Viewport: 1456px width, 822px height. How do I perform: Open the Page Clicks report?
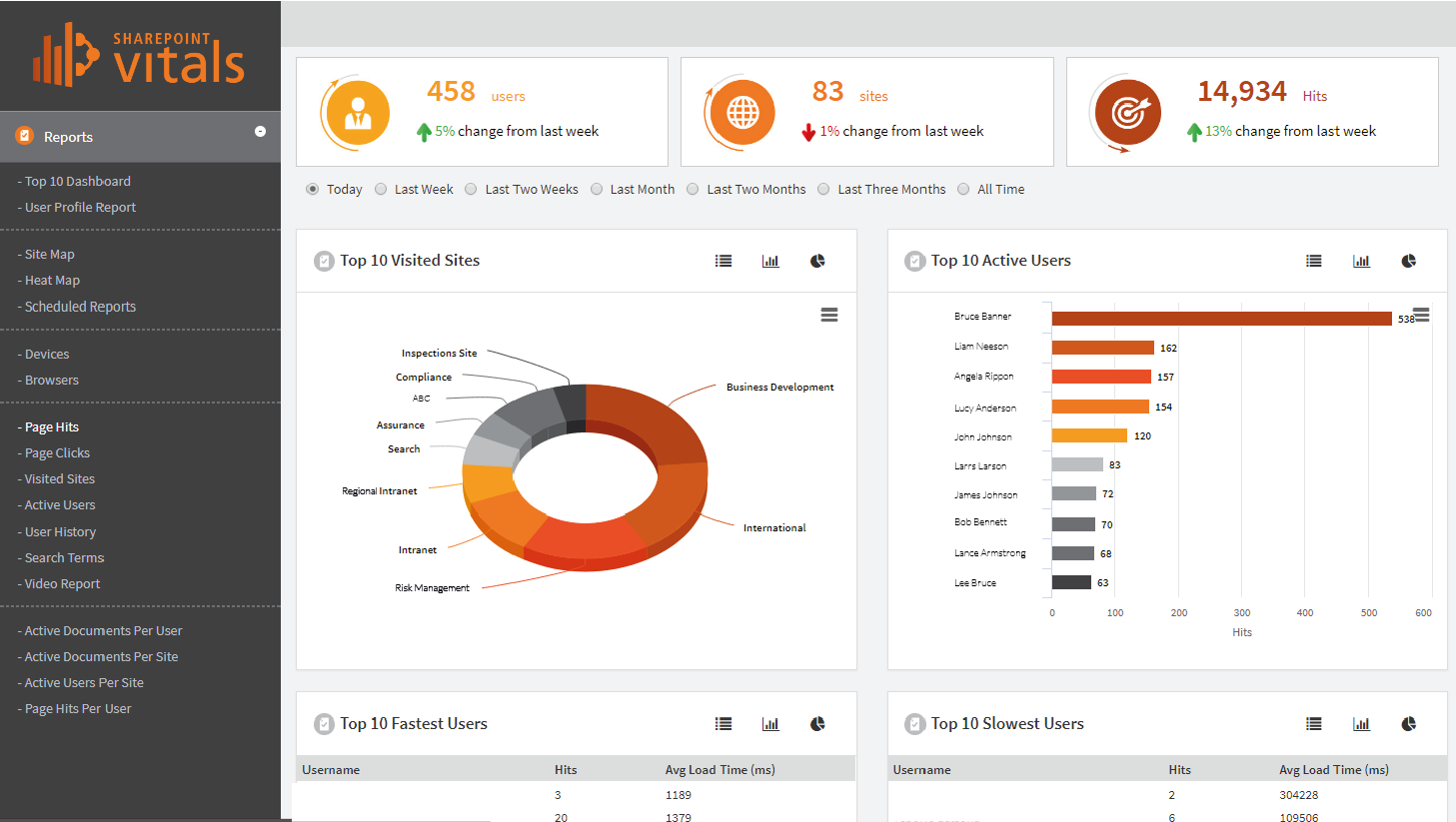click(57, 452)
